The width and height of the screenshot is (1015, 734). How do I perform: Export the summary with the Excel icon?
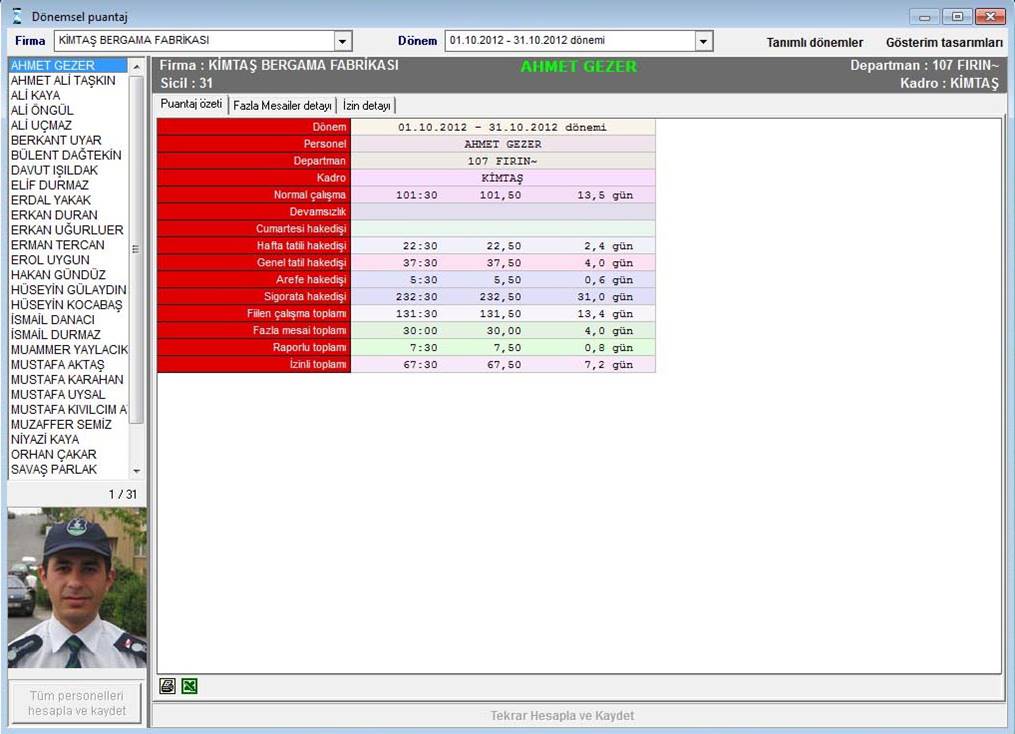[x=189, y=686]
